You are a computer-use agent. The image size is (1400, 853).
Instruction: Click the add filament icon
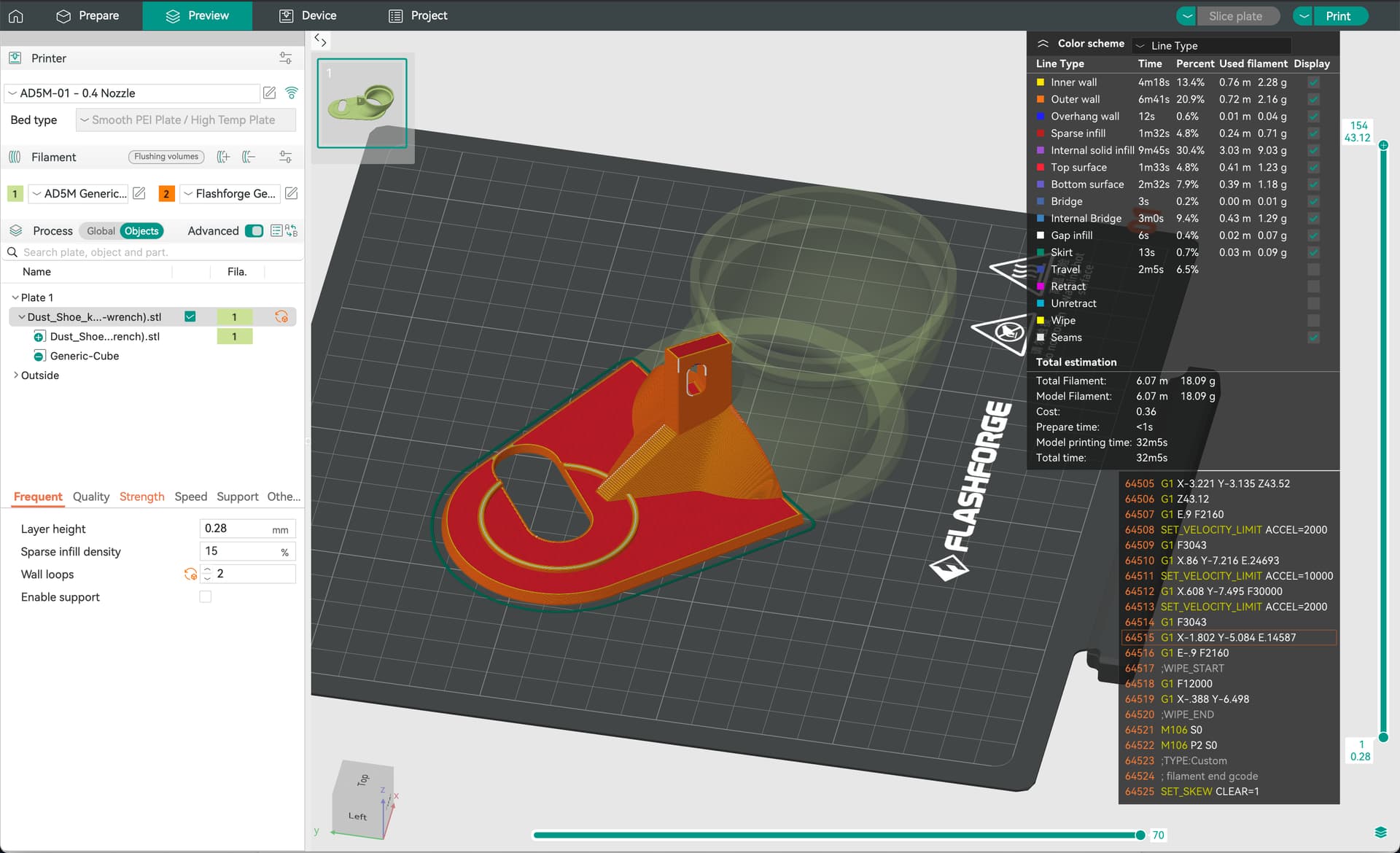coord(224,157)
